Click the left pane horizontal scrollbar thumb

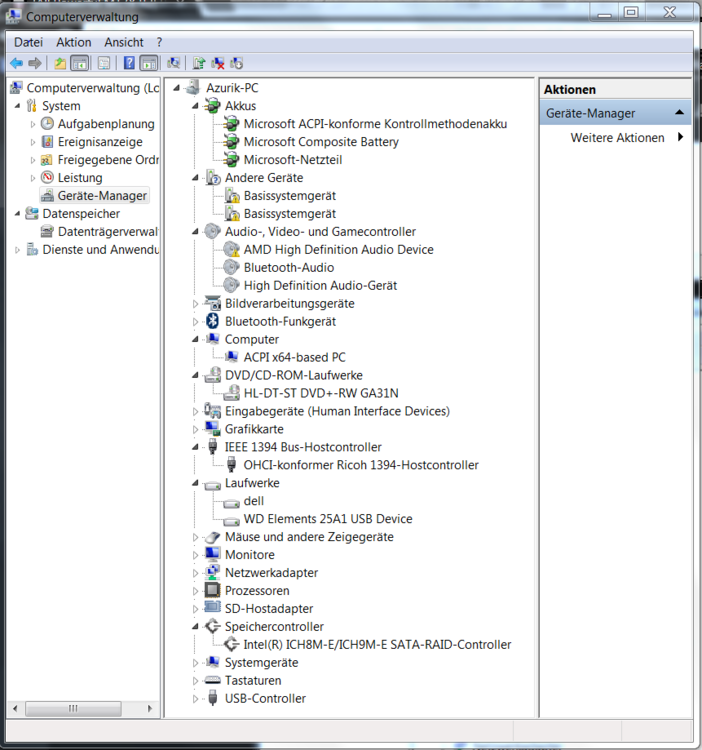click(x=72, y=708)
